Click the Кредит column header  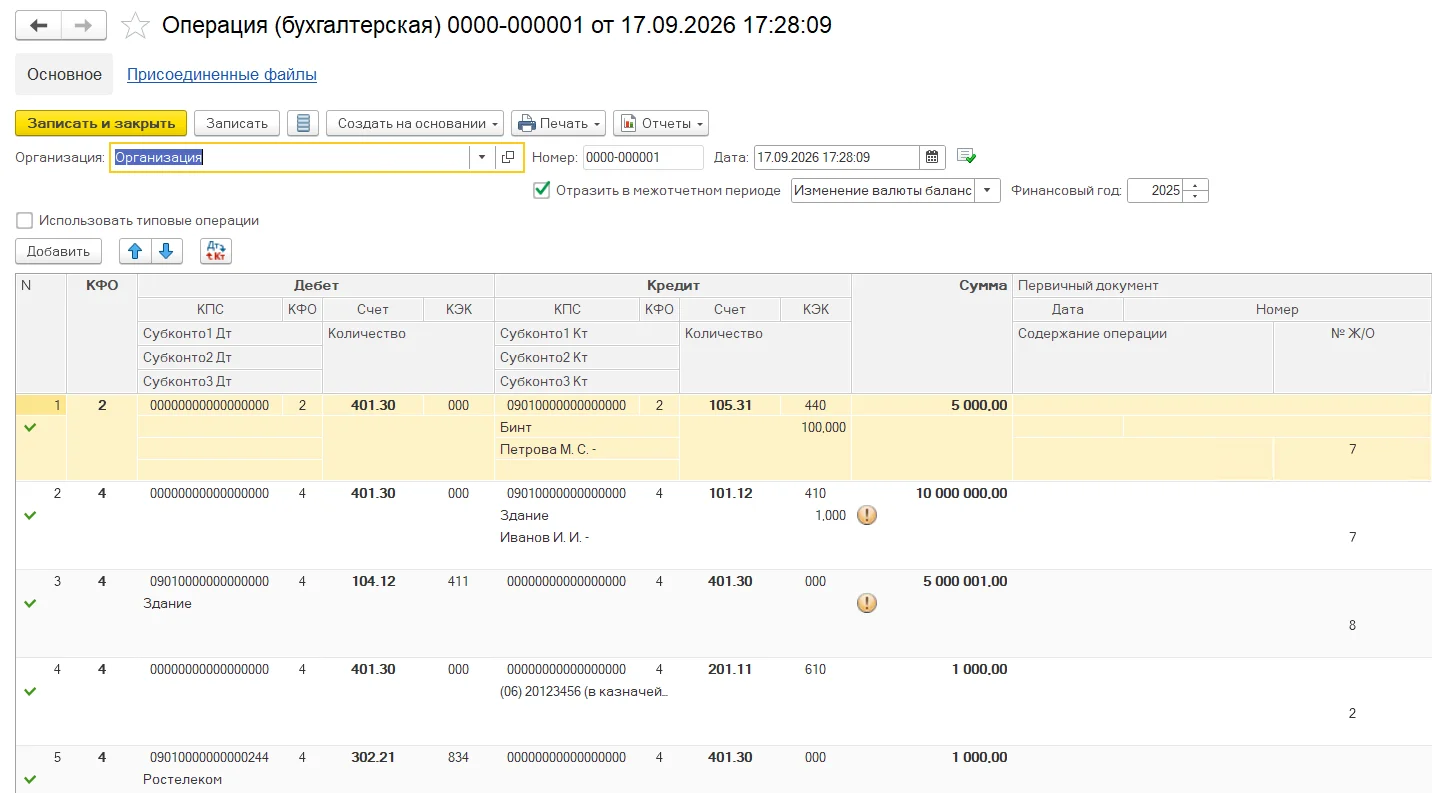pos(673,285)
